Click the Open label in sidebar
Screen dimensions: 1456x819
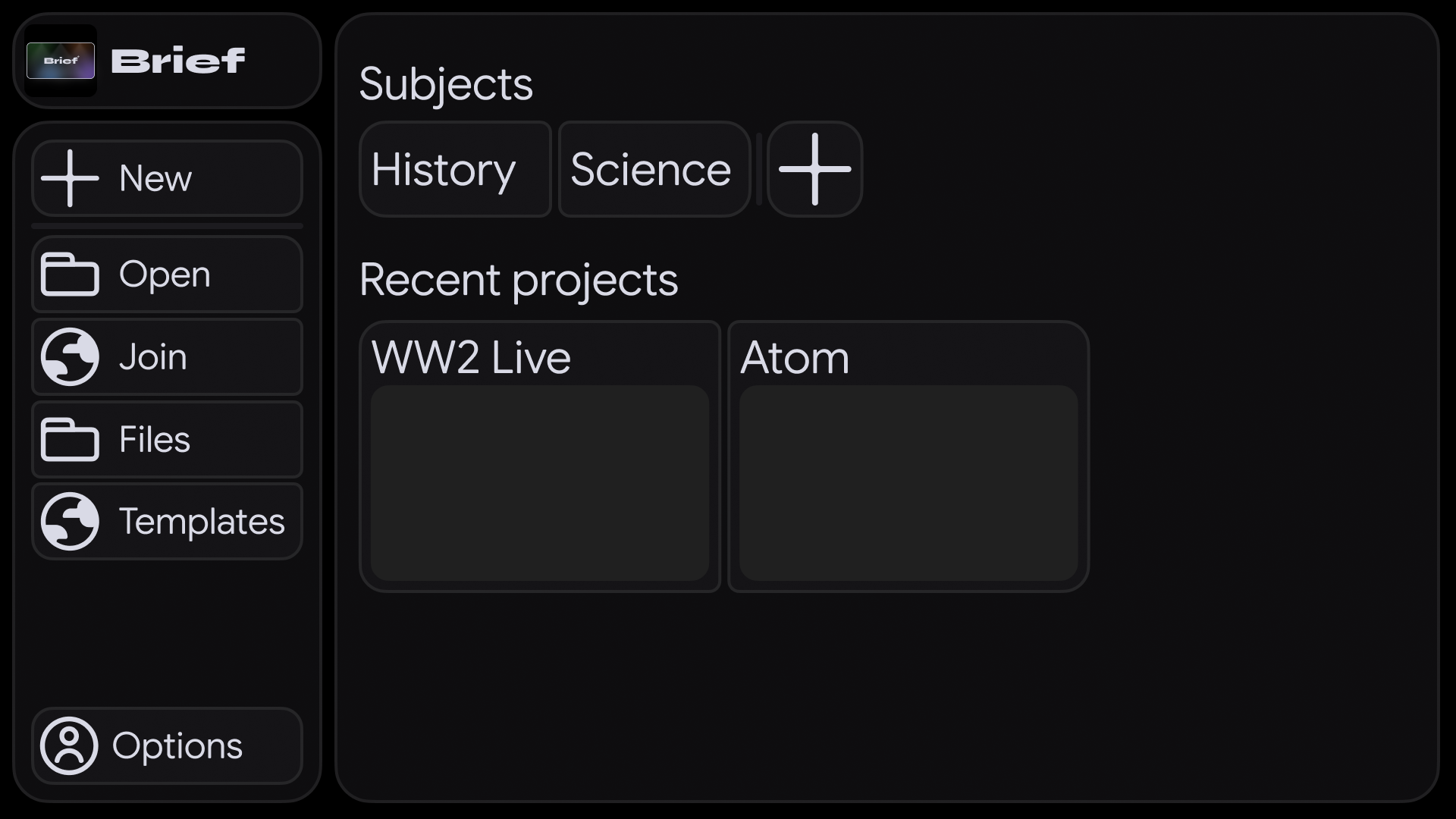(x=165, y=275)
